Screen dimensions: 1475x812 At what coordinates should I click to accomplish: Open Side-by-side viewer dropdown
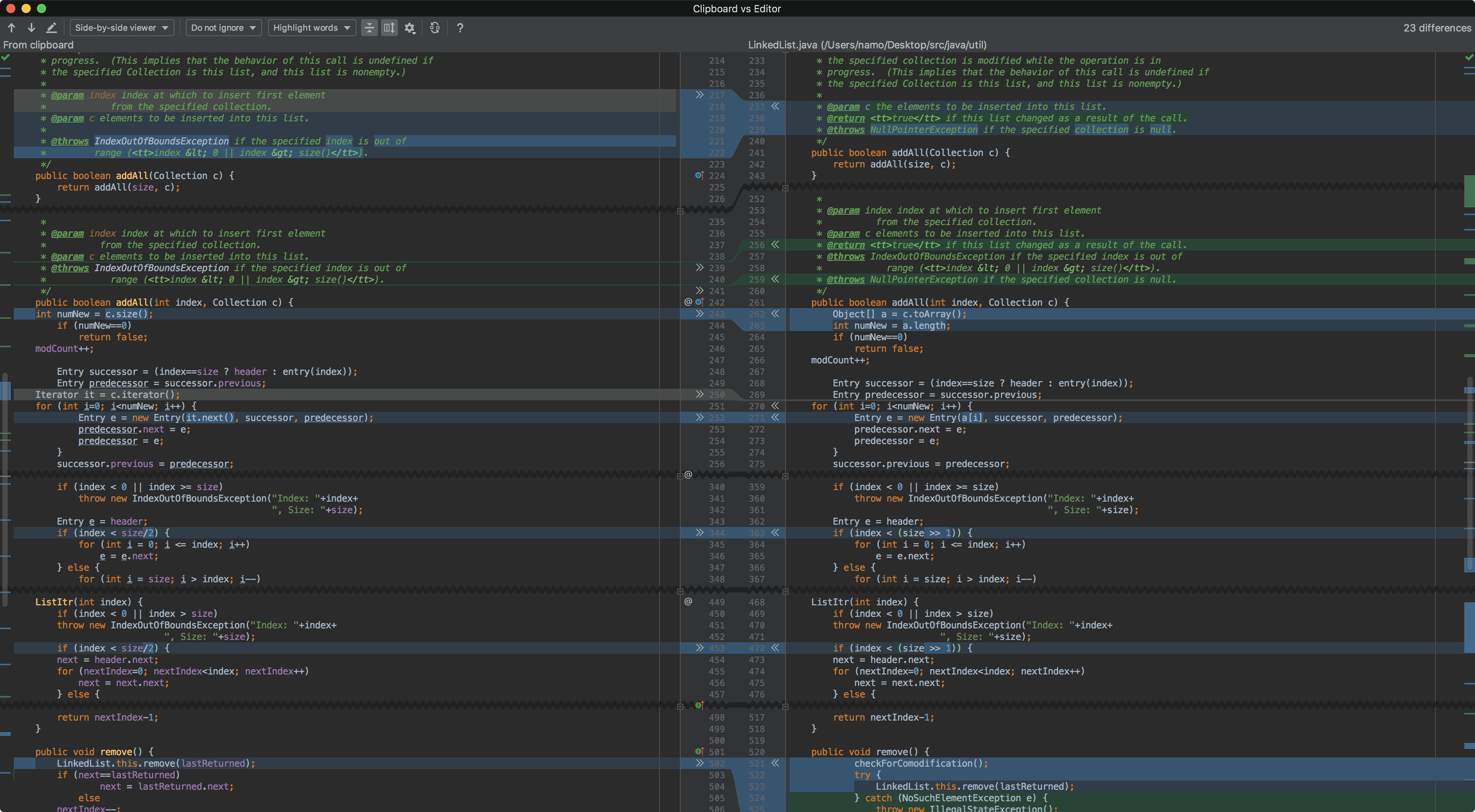tap(121, 28)
